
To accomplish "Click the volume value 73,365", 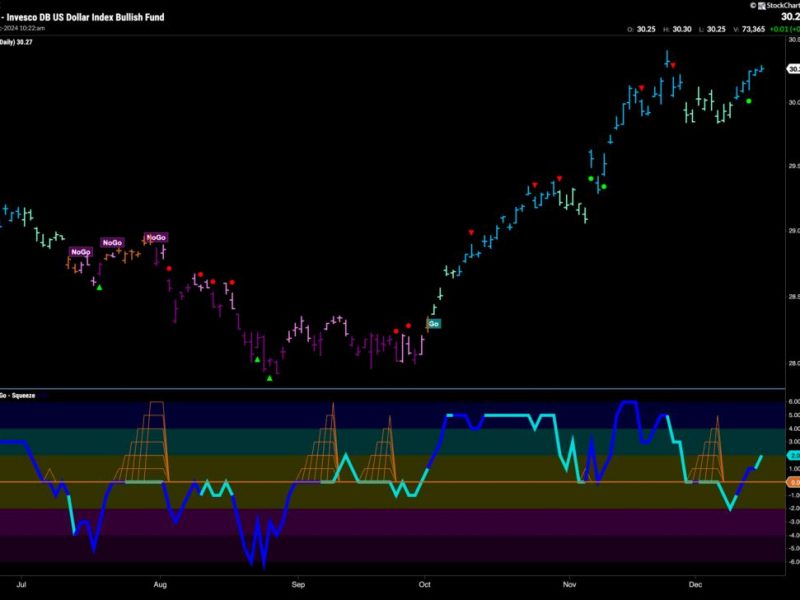I will [754, 29].
